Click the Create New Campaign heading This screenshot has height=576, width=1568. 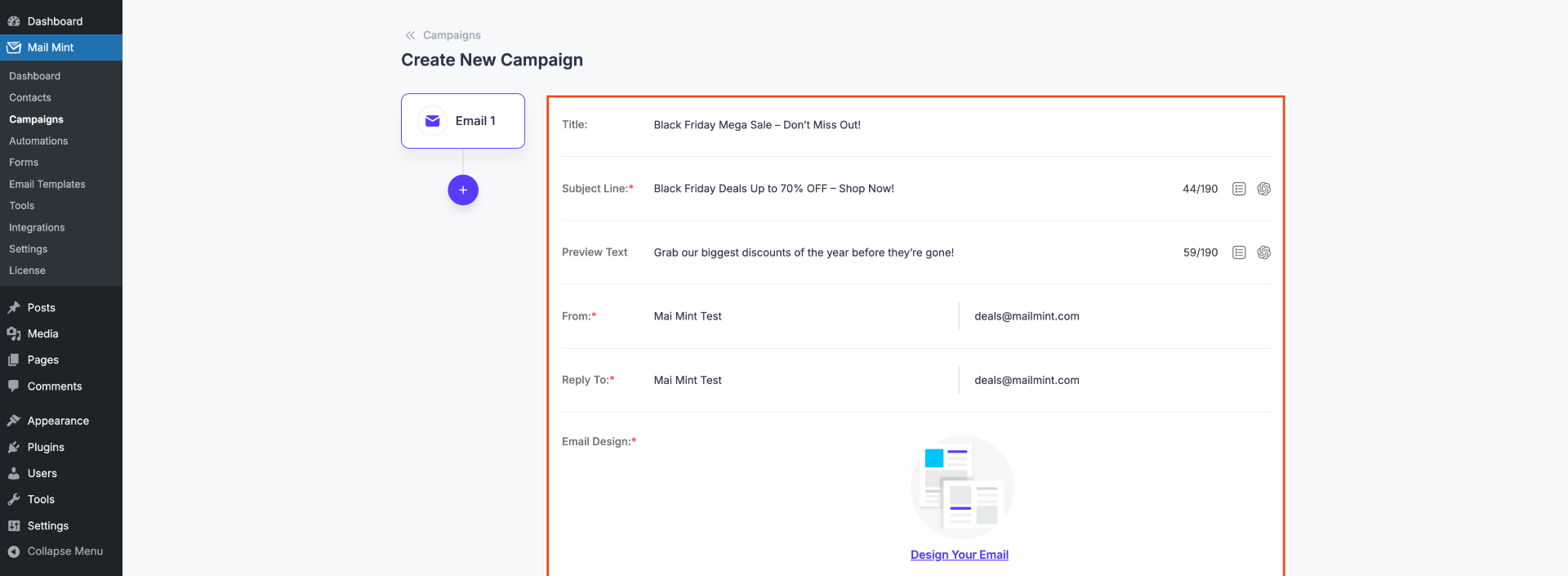[x=492, y=60]
